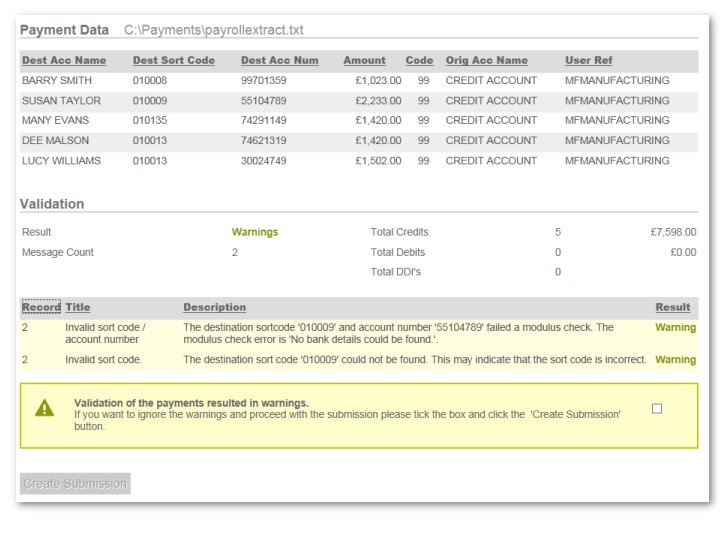This screenshot has height=538, width=726.
Task: Sort by User Ref column header
Action: pos(588,60)
